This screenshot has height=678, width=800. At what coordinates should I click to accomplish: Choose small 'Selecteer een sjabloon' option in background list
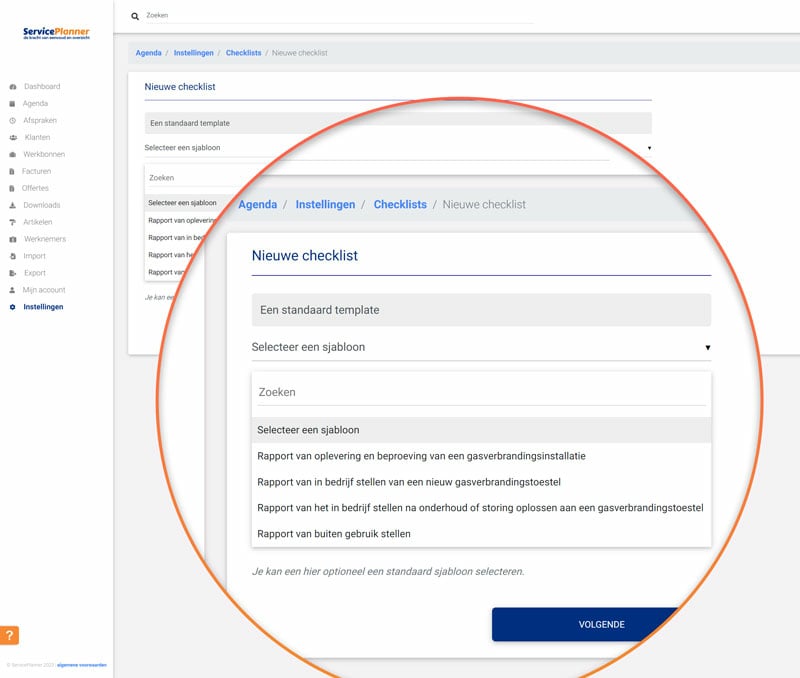click(182, 203)
